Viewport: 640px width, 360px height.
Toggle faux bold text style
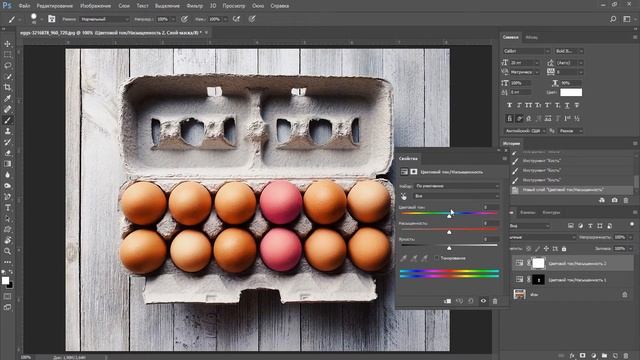point(509,105)
